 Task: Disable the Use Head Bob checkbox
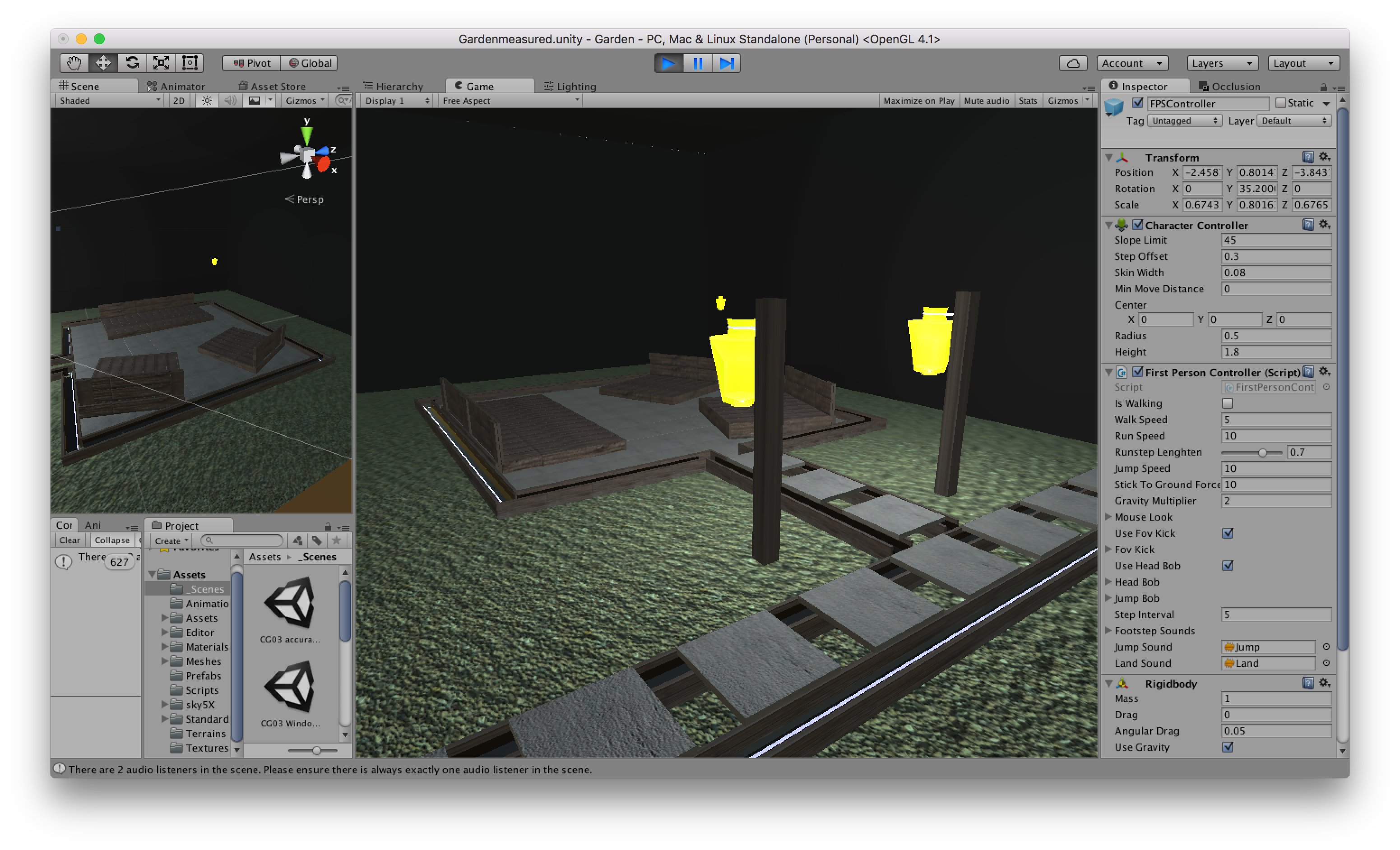[x=1227, y=565]
